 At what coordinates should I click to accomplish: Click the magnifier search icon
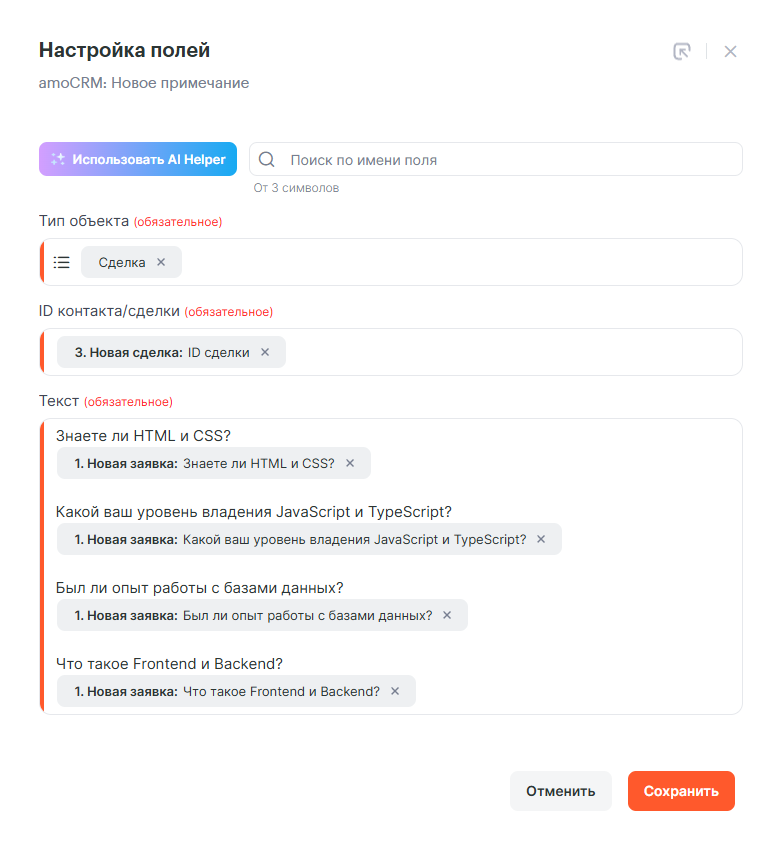pos(267,159)
